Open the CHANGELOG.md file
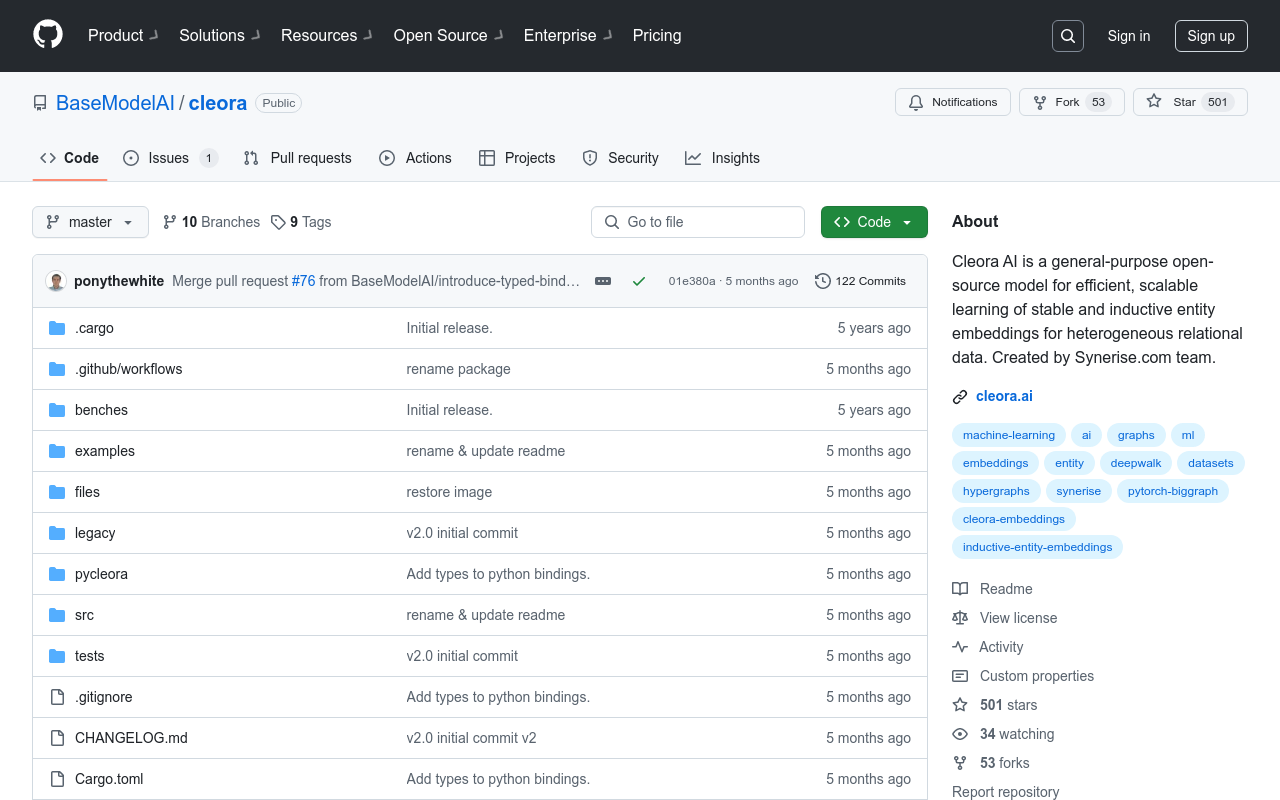This screenshot has width=1280, height=800. [x=131, y=738]
